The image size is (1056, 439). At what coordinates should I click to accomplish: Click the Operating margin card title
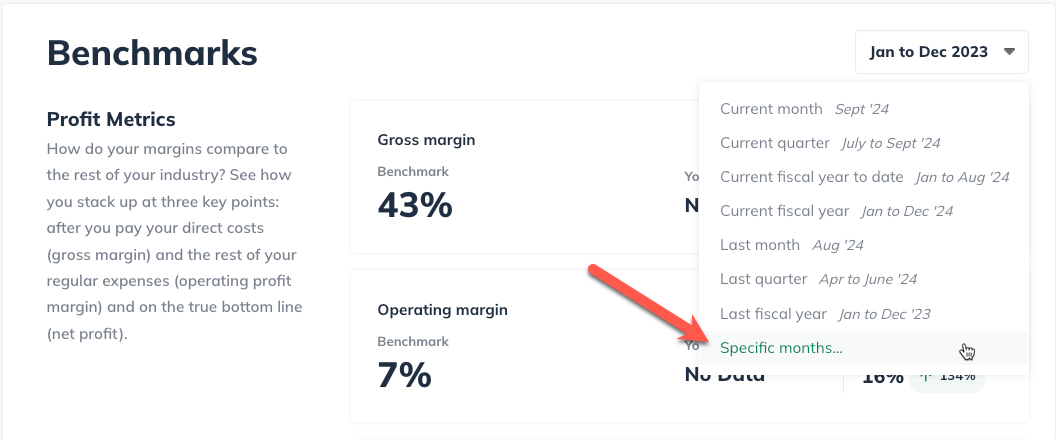442,310
